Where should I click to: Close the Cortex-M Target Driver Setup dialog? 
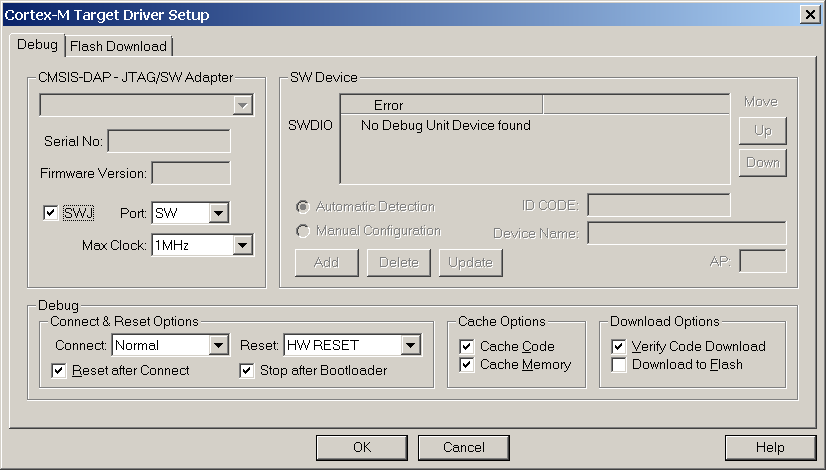click(x=809, y=14)
